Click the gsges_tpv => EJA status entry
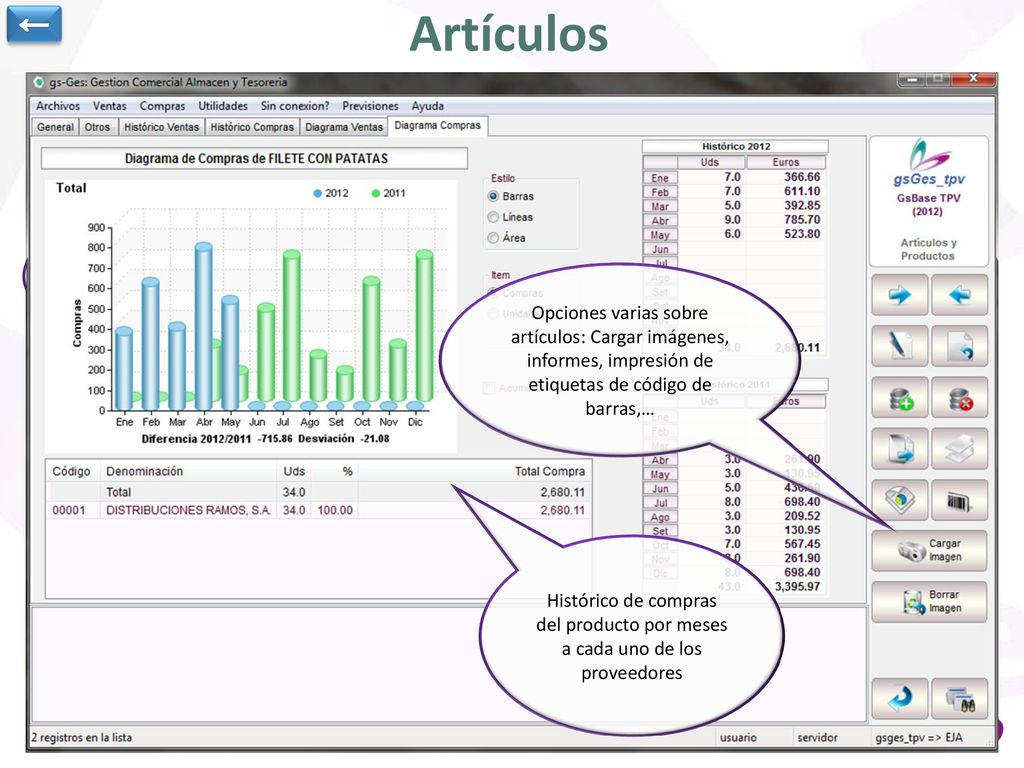The height and width of the screenshot is (768, 1024). click(918, 737)
